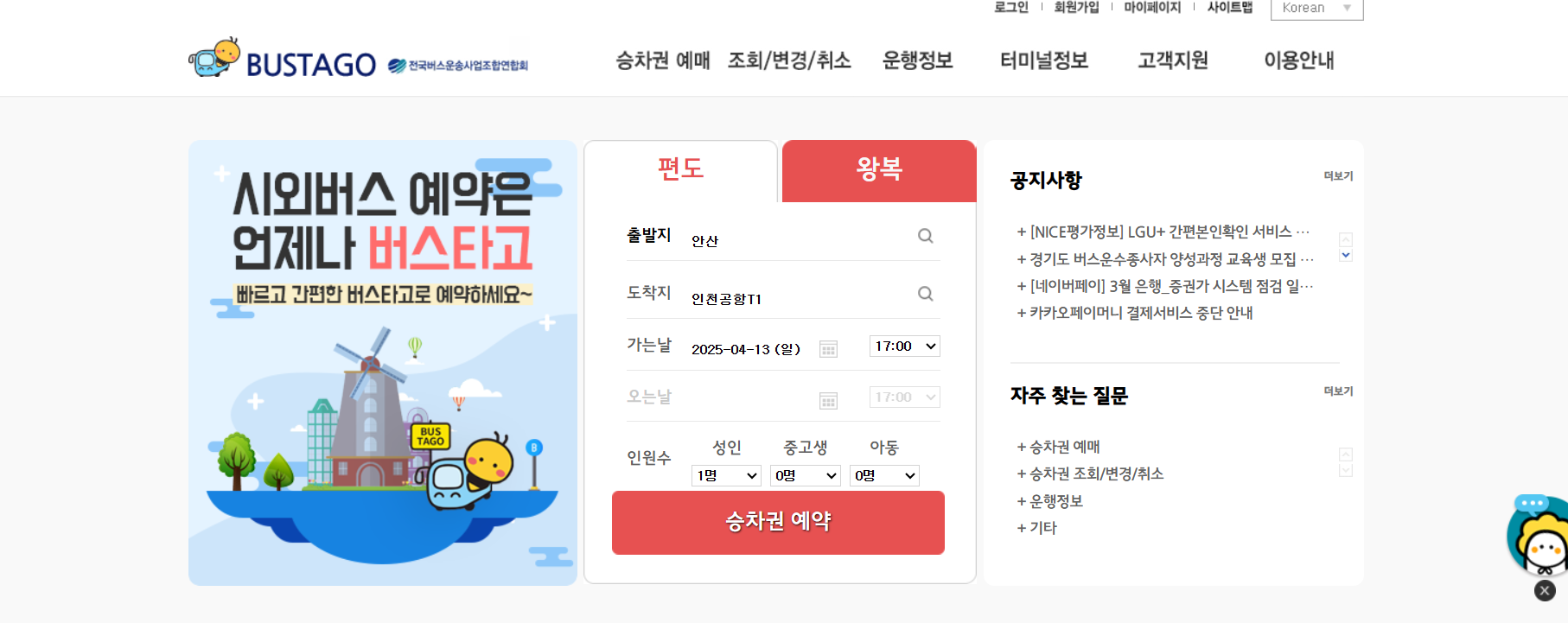
Task: Open the 운행정보 menu
Action: pyautogui.click(x=917, y=60)
